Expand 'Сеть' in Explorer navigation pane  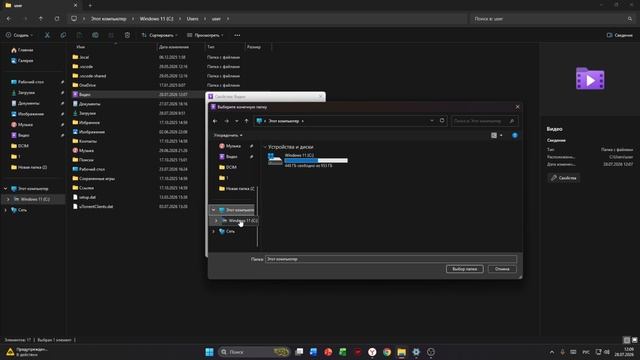[5, 210]
